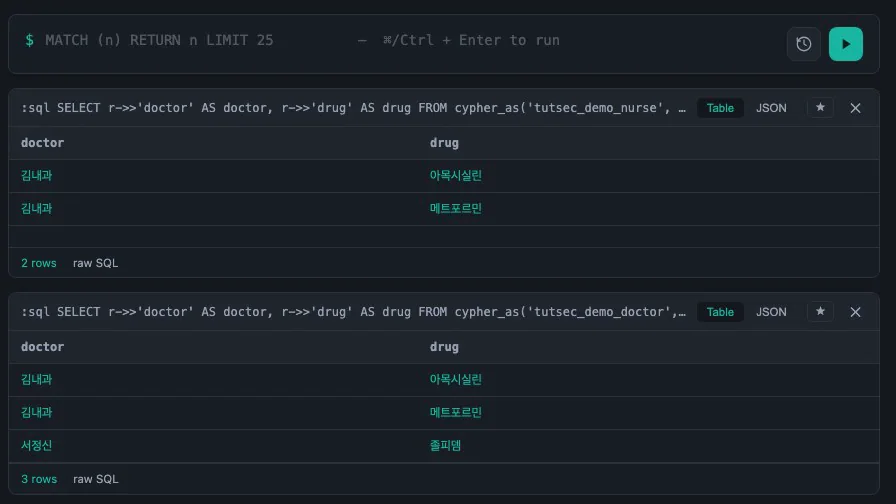The height and width of the screenshot is (504, 896).
Task: Switch the doctor result to JSON view
Action: click(771, 312)
